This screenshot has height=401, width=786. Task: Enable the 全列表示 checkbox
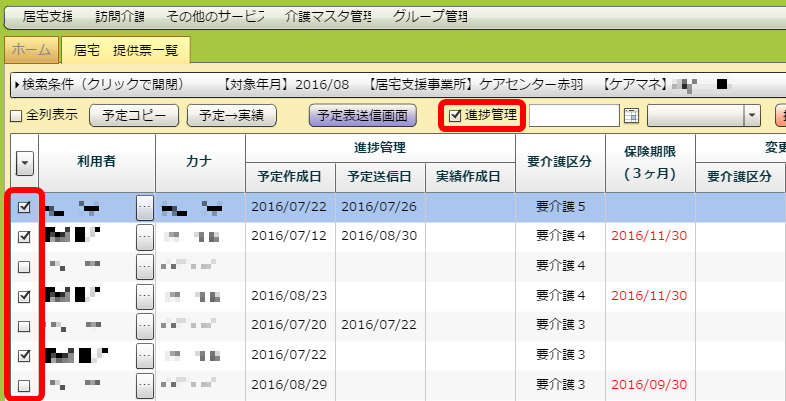[16, 116]
